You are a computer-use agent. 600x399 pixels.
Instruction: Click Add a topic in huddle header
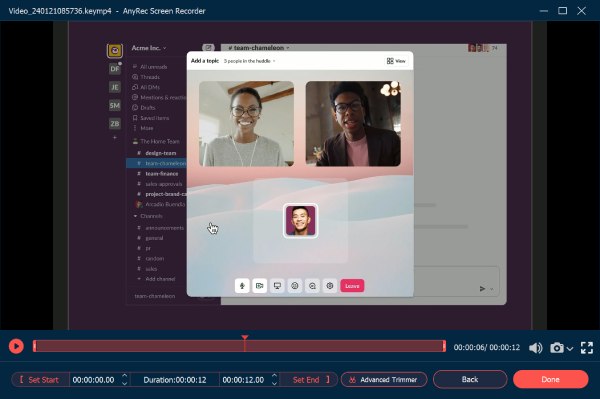point(205,61)
